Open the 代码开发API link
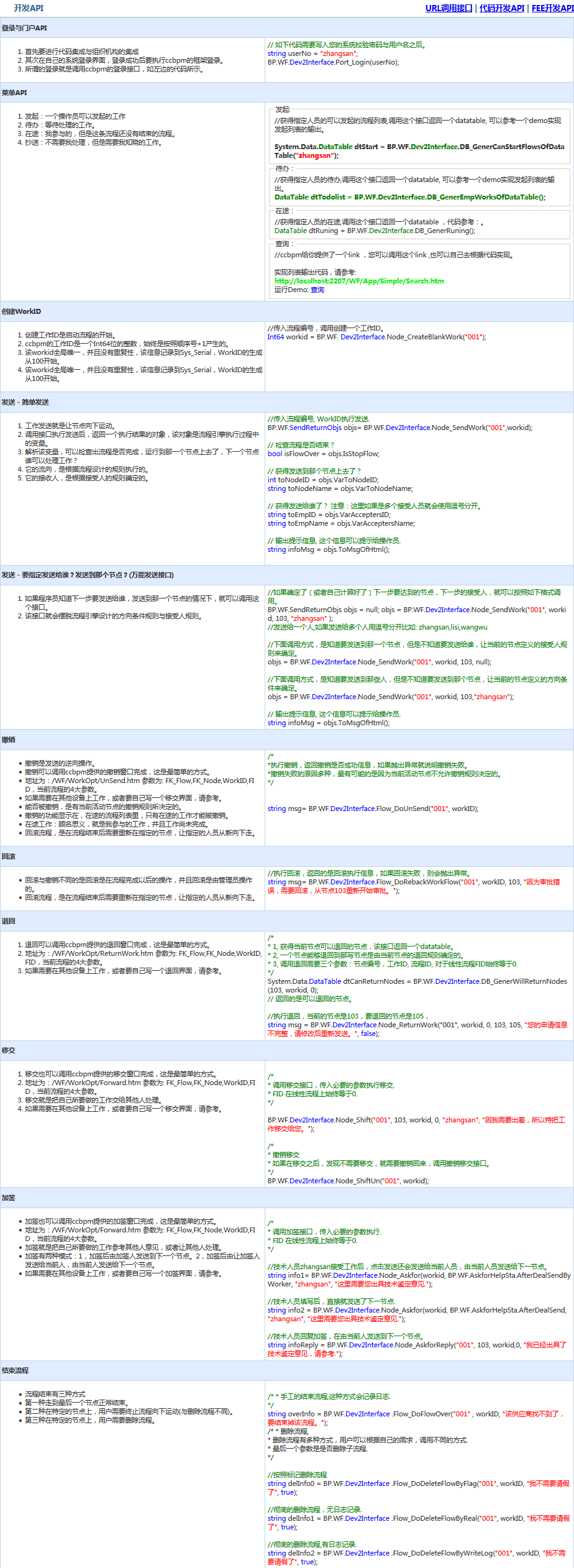Image resolution: width=574 pixels, height=1568 pixels. [502, 8]
